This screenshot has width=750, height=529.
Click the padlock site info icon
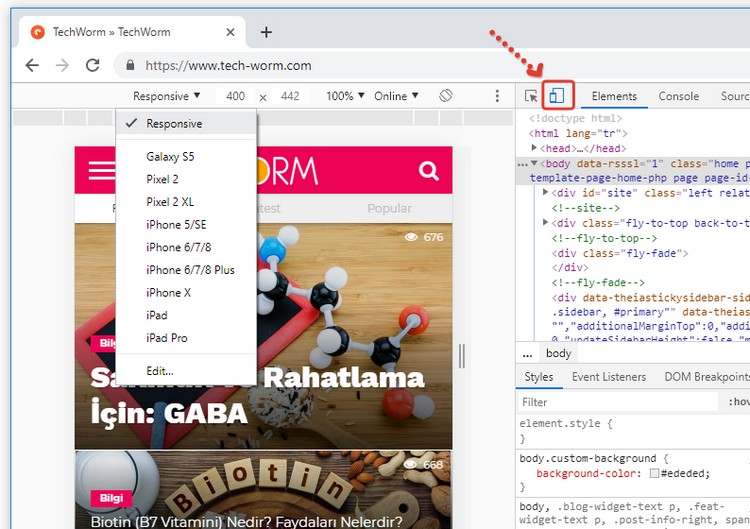pos(129,66)
